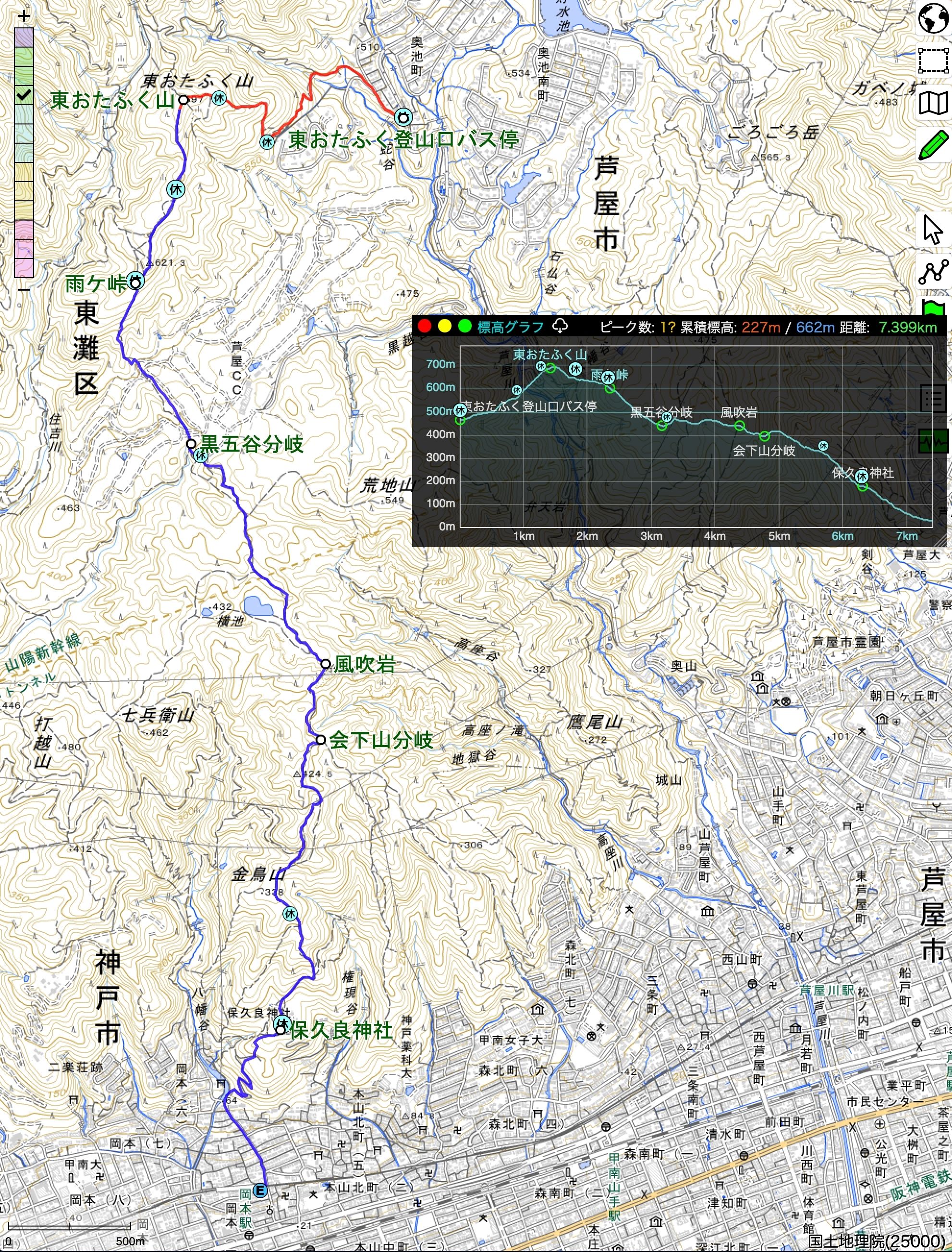Choose the polyline route drawing tool
Image resolution: width=952 pixels, height=1252 pixels.
933,272
